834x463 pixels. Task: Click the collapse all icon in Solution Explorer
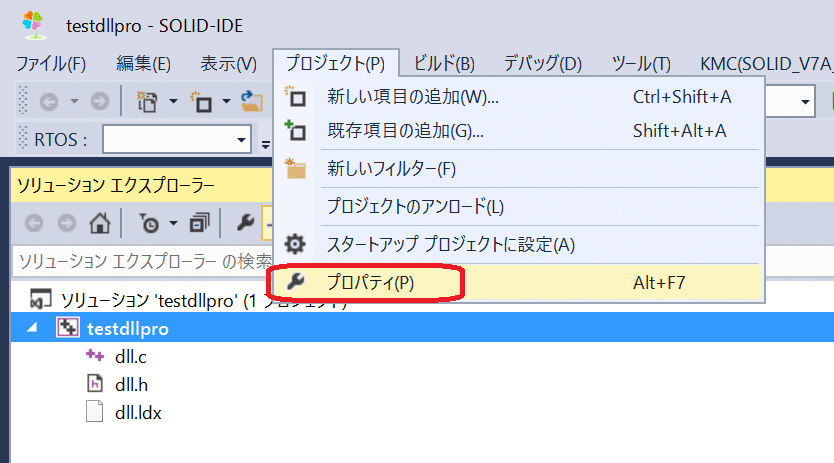199,223
